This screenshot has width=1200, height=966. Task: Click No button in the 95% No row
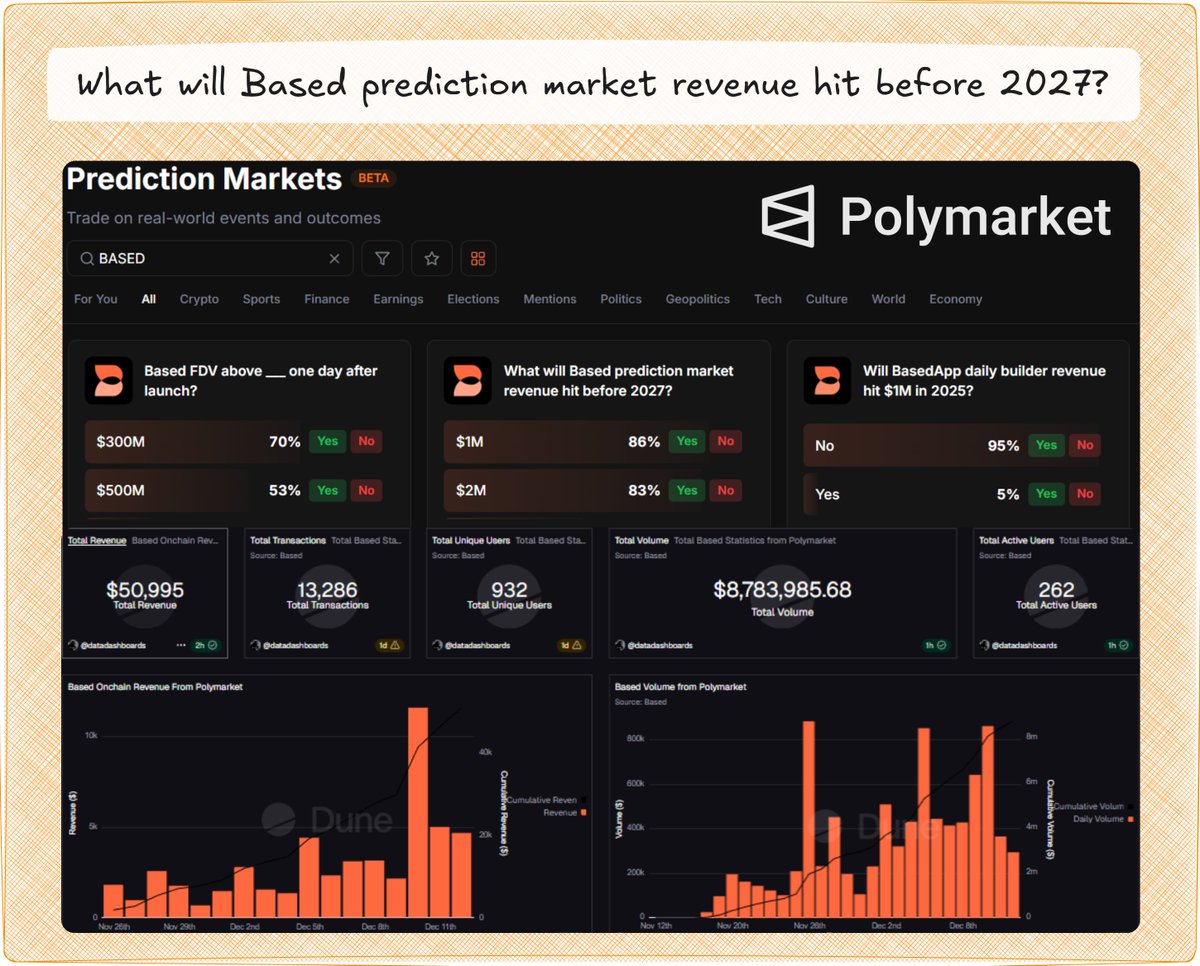pos(1085,445)
